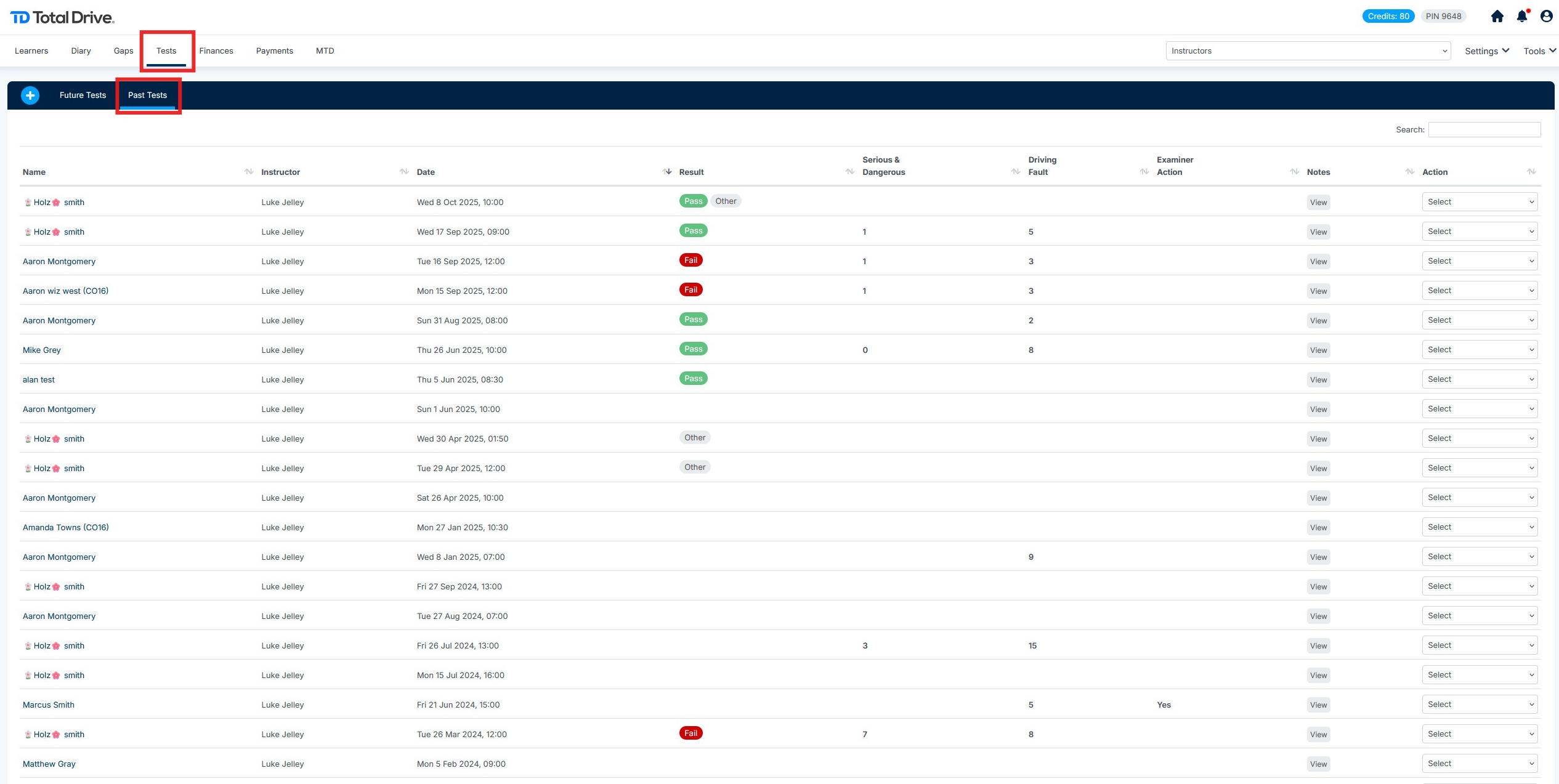Open Amanda Towns (CO16) learner link
This screenshot has width=1559, height=784.
66,528
